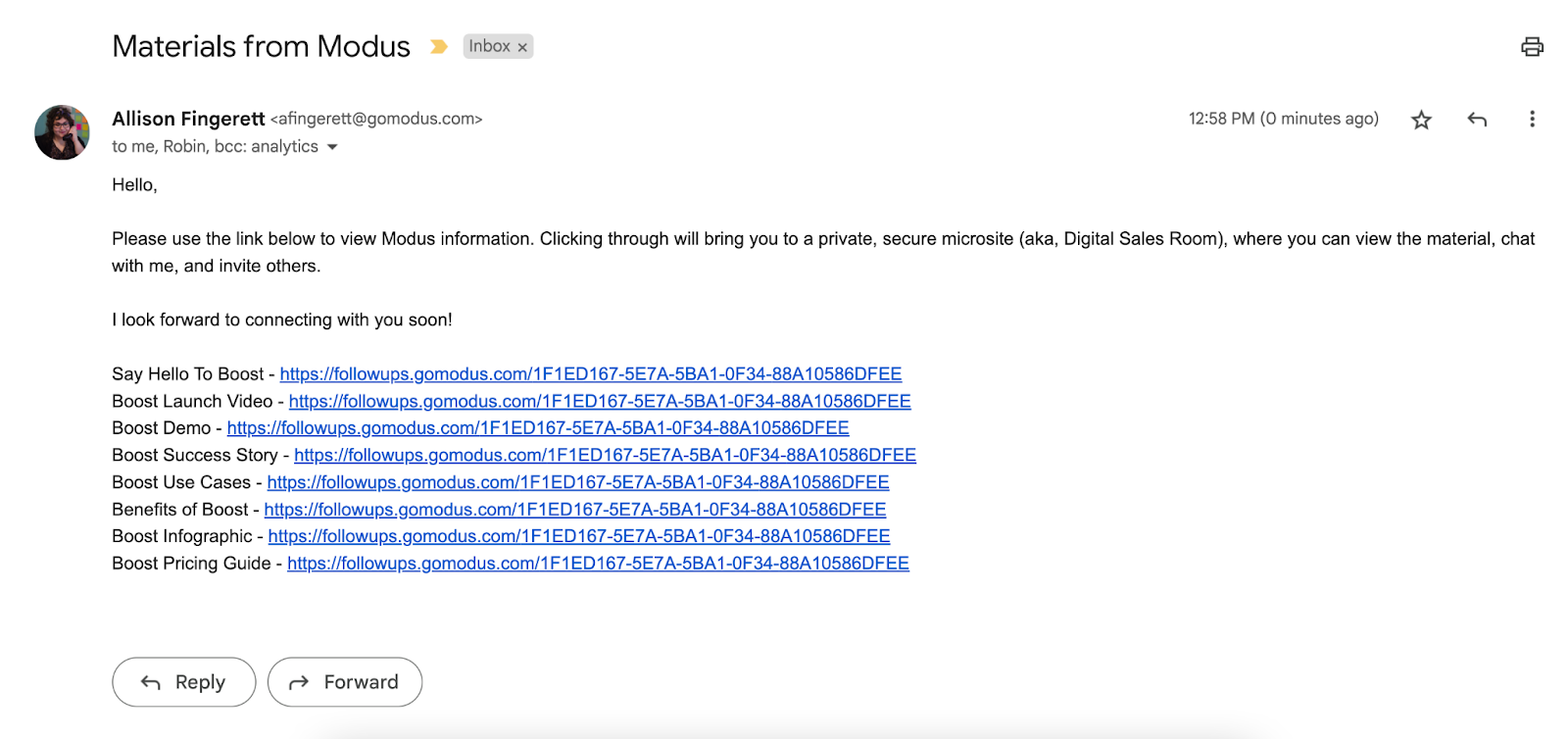Image resolution: width=1568 pixels, height=739 pixels.
Task: Click the sender name Allison Fingerett
Action: pyautogui.click(x=188, y=119)
